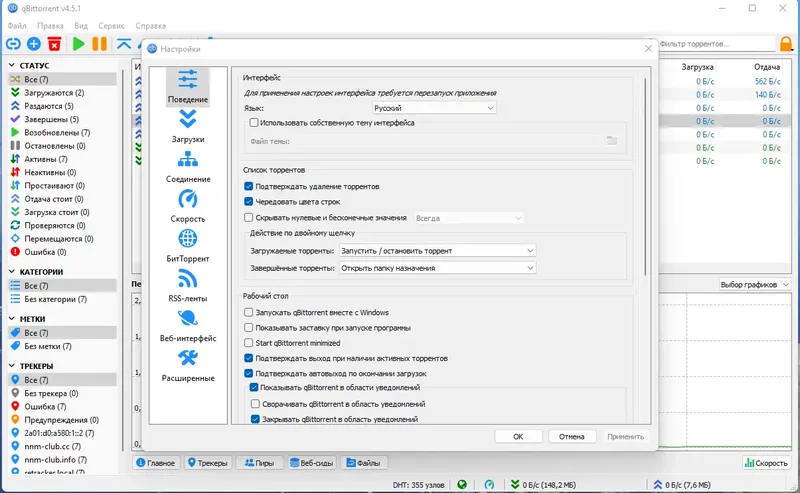This screenshot has width=800, height=493.
Task: Open the Справка menu
Action: (151, 26)
